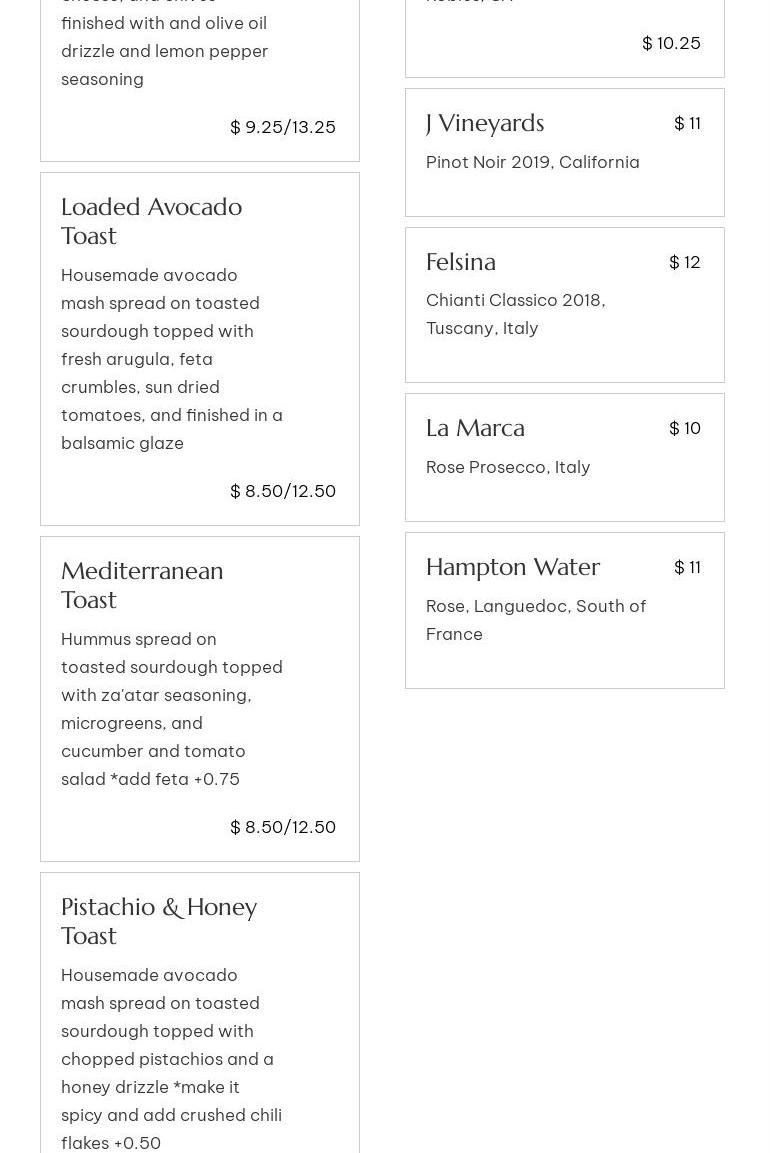Click the Mediterranean Toast $8.50/12.50 price
770x1153 pixels.
point(283,827)
